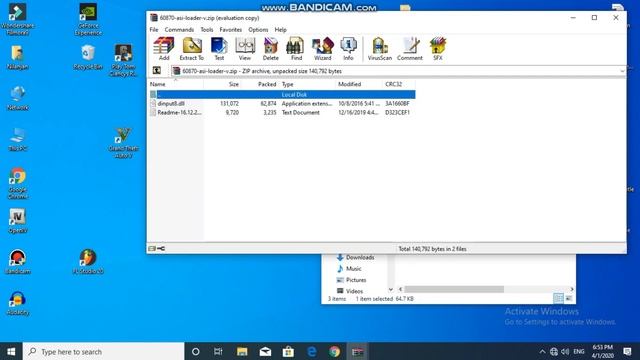
Task: Open GeForce Experience desktop shortcut
Action: click(88, 19)
